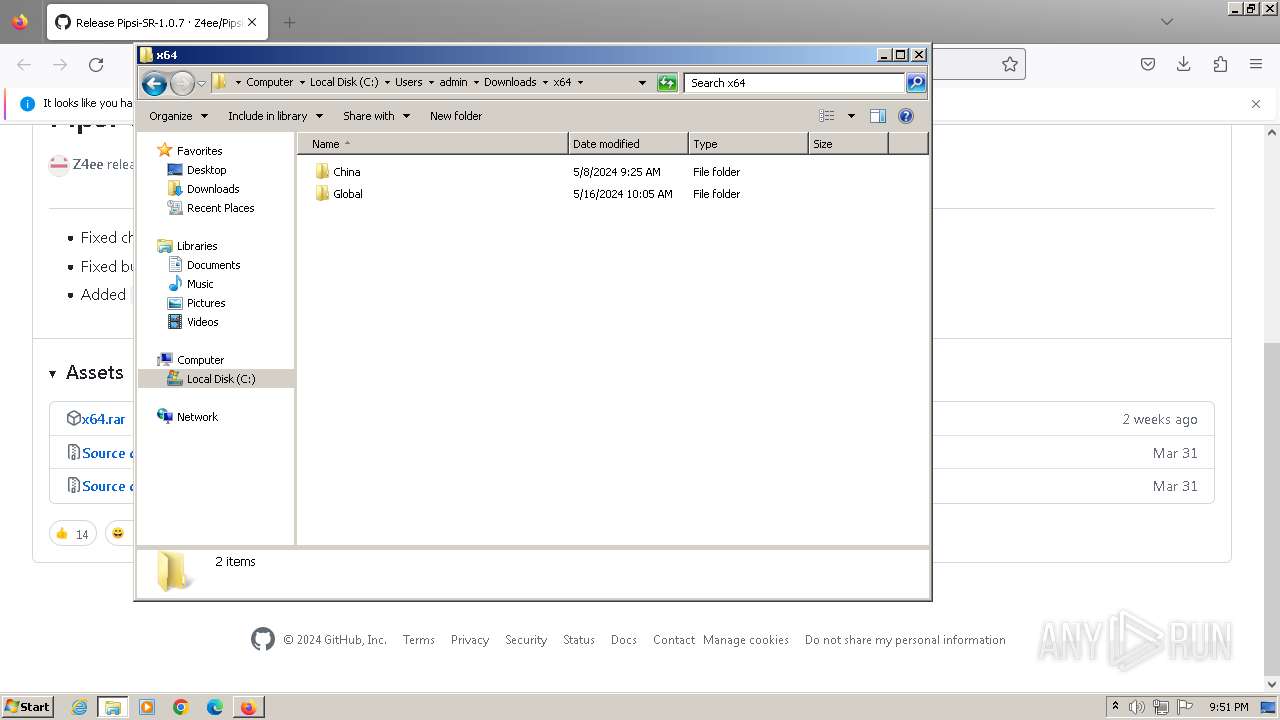Open the recent pages dropdown arrow in Explorer
Viewport: 1280px width, 720px height.
(x=201, y=83)
